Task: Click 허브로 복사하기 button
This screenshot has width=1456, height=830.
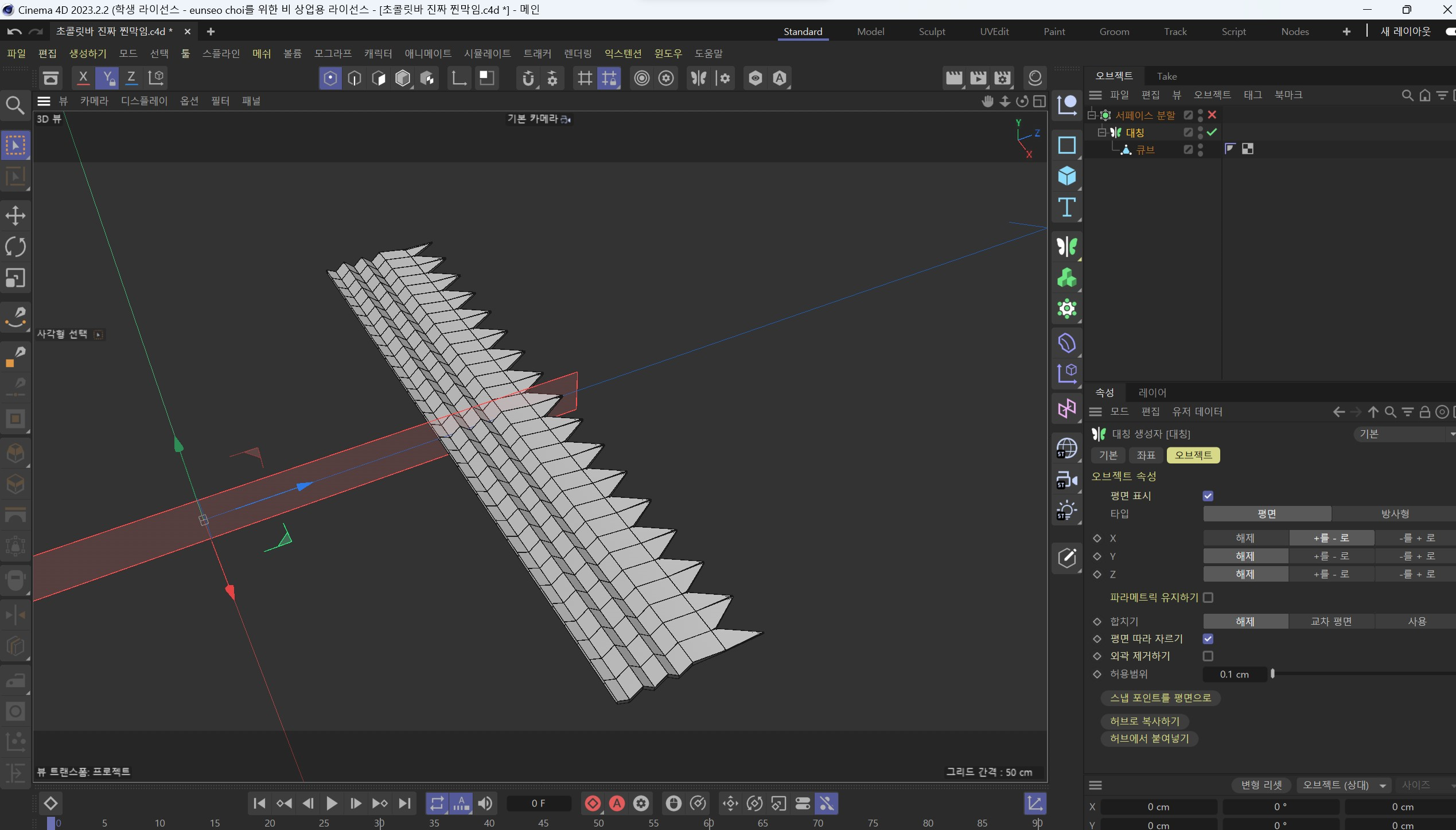Action: 1144,722
